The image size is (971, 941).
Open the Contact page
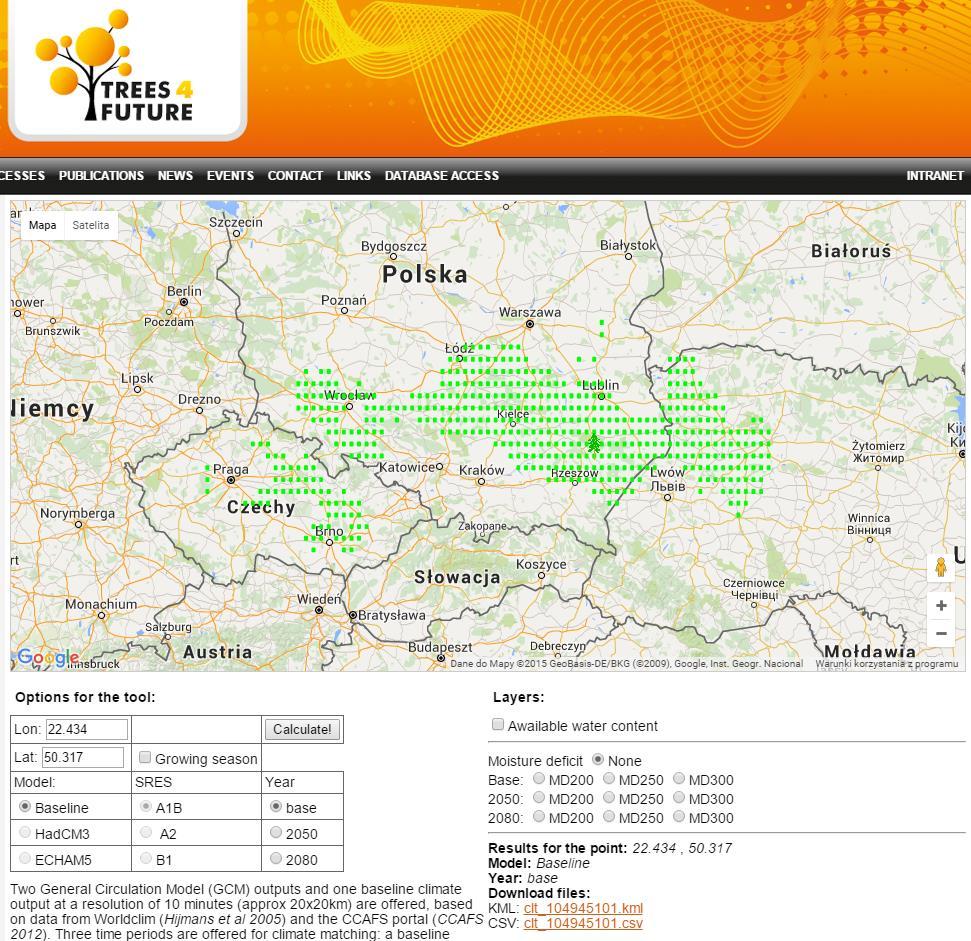click(295, 176)
